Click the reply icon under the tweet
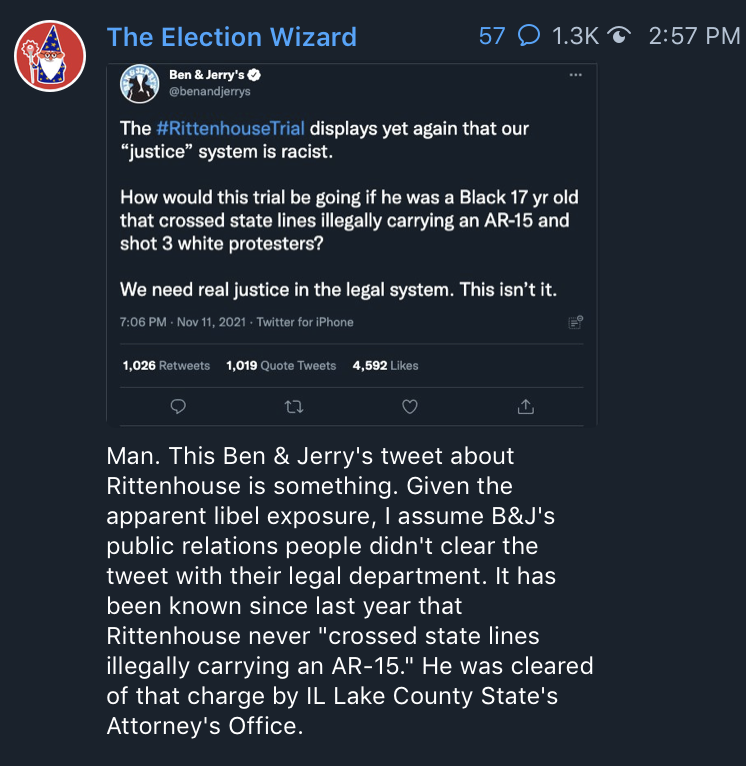The height and width of the screenshot is (766, 746). tap(178, 406)
